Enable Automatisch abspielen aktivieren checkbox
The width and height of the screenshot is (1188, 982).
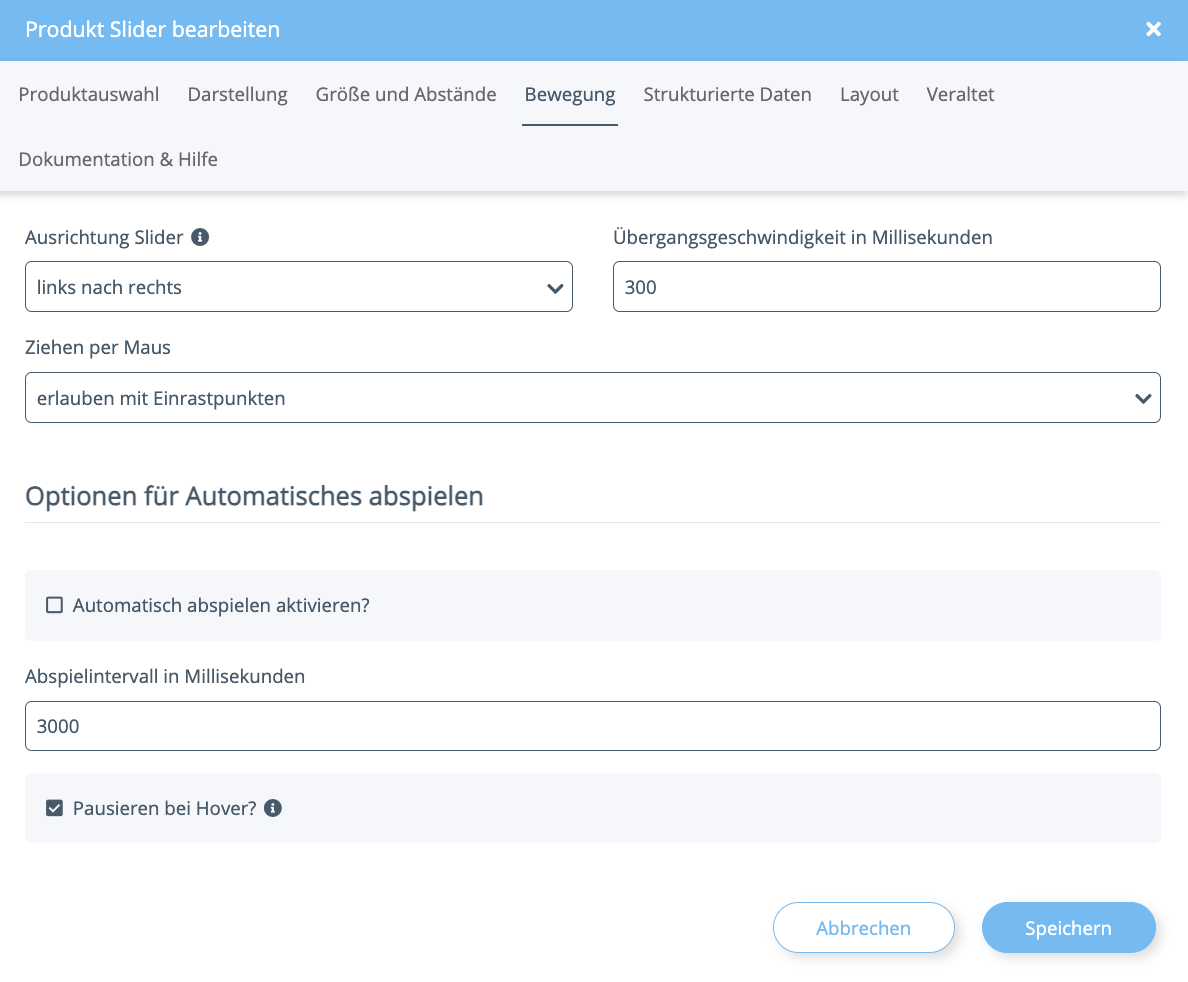click(55, 605)
